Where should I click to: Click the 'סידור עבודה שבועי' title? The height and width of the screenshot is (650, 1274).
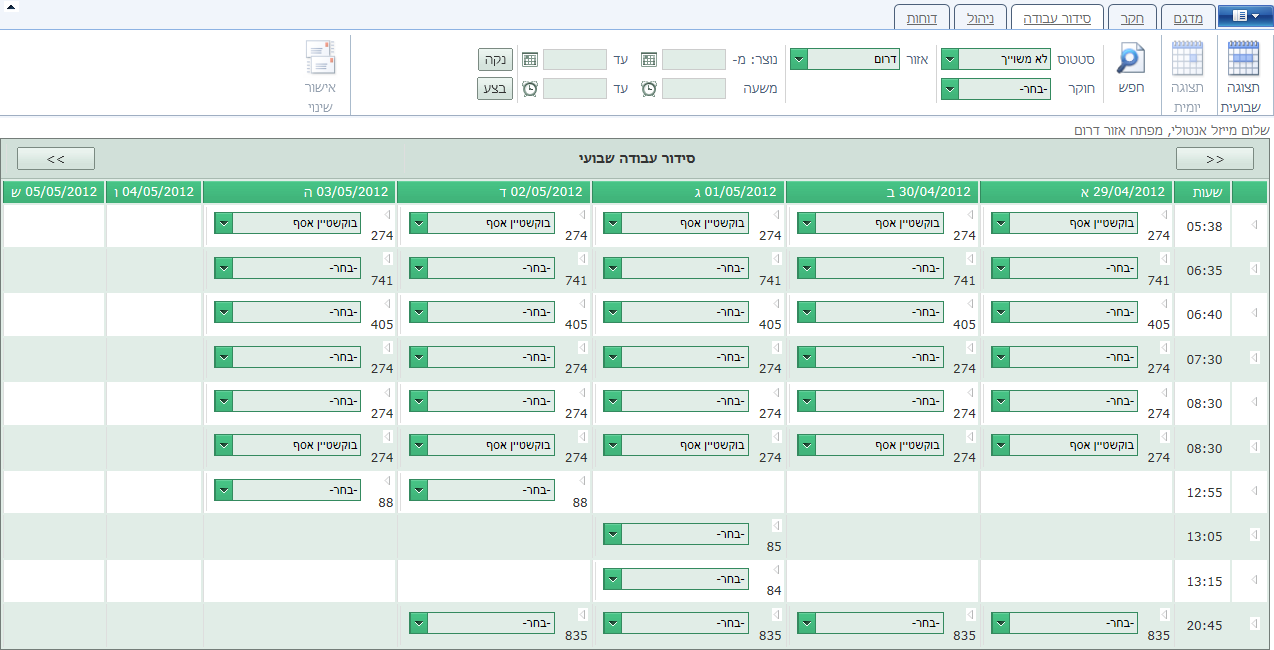(x=637, y=158)
